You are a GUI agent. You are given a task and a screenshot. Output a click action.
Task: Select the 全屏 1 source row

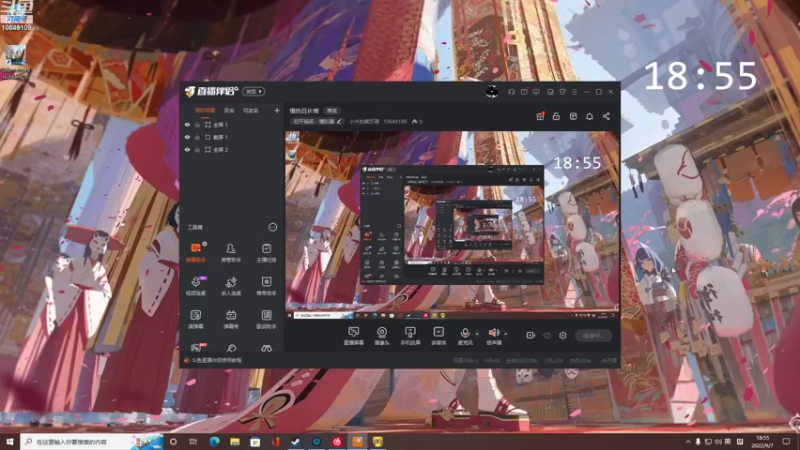click(x=232, y=124)
